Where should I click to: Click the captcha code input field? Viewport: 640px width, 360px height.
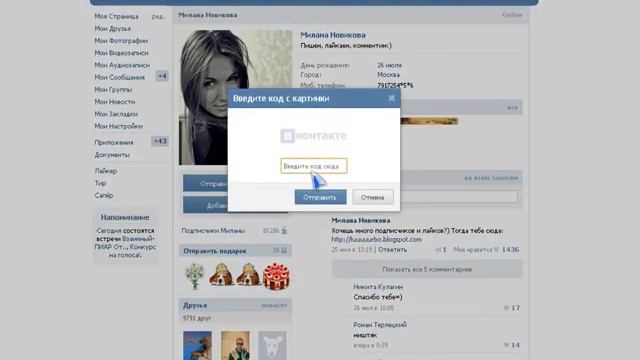point(313,166)
